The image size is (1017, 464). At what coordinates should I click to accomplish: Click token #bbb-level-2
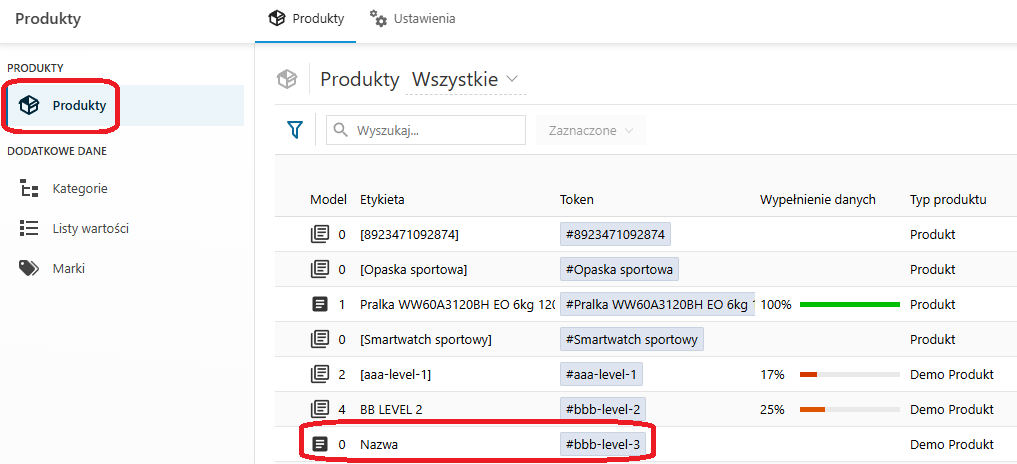tap(603, 409)
